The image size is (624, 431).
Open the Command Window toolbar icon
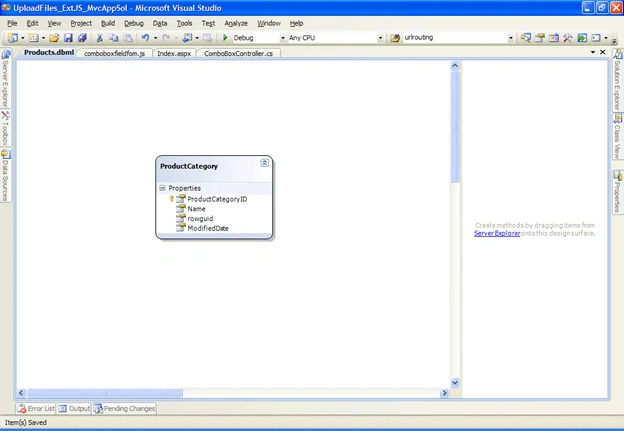[596, 38]
